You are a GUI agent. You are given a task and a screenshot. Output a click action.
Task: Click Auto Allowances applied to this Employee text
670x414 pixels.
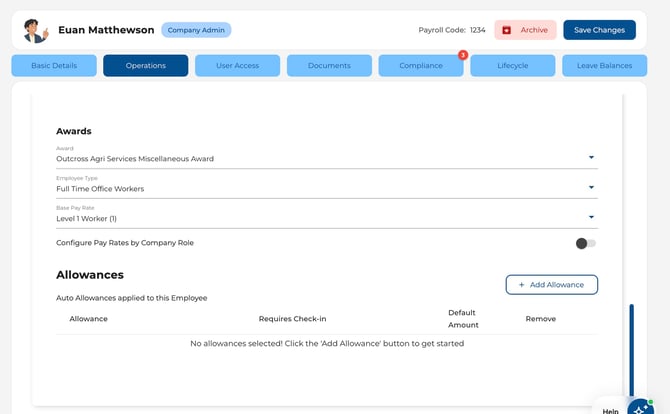pos(132,298)
